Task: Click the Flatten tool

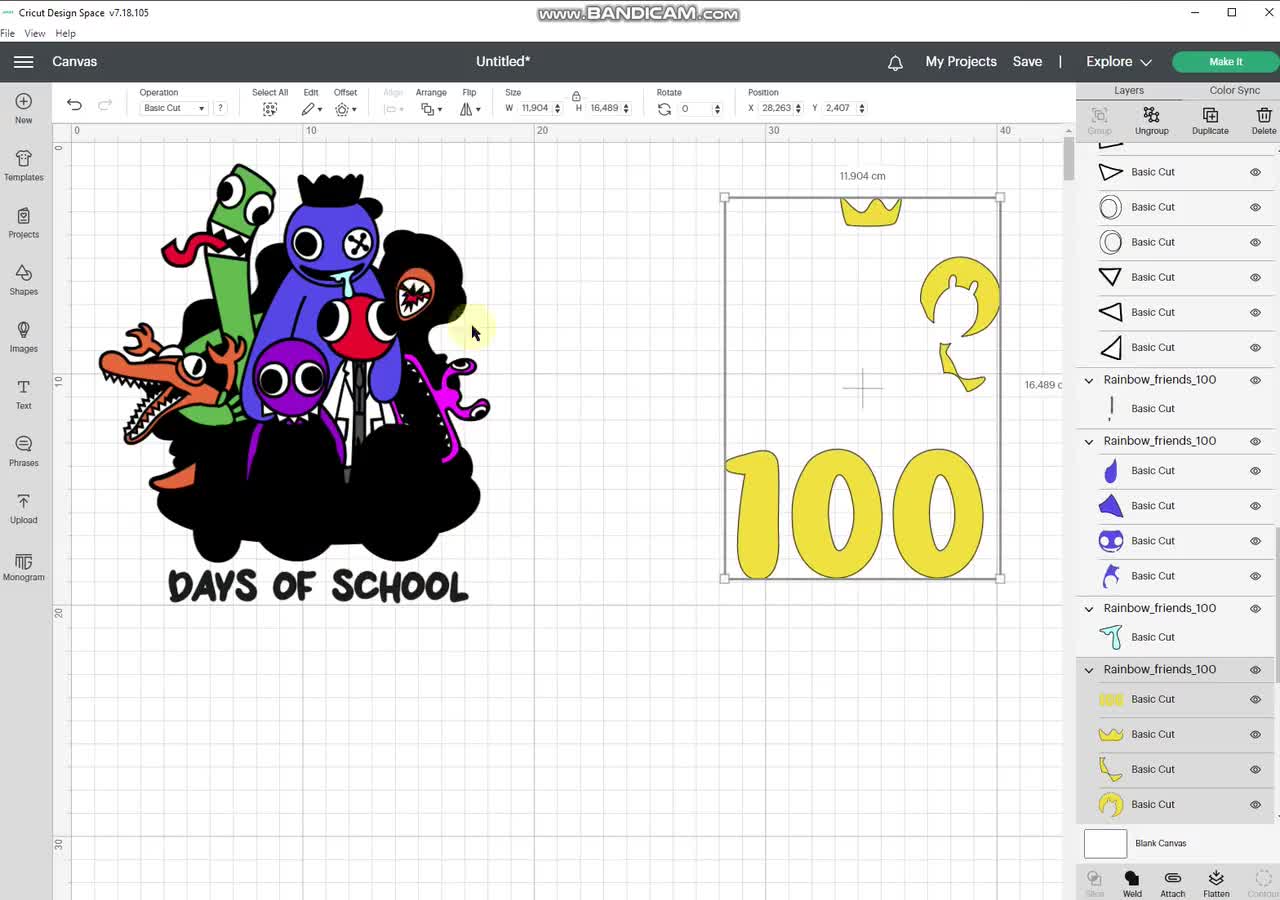Action: tap(1216, 883)
